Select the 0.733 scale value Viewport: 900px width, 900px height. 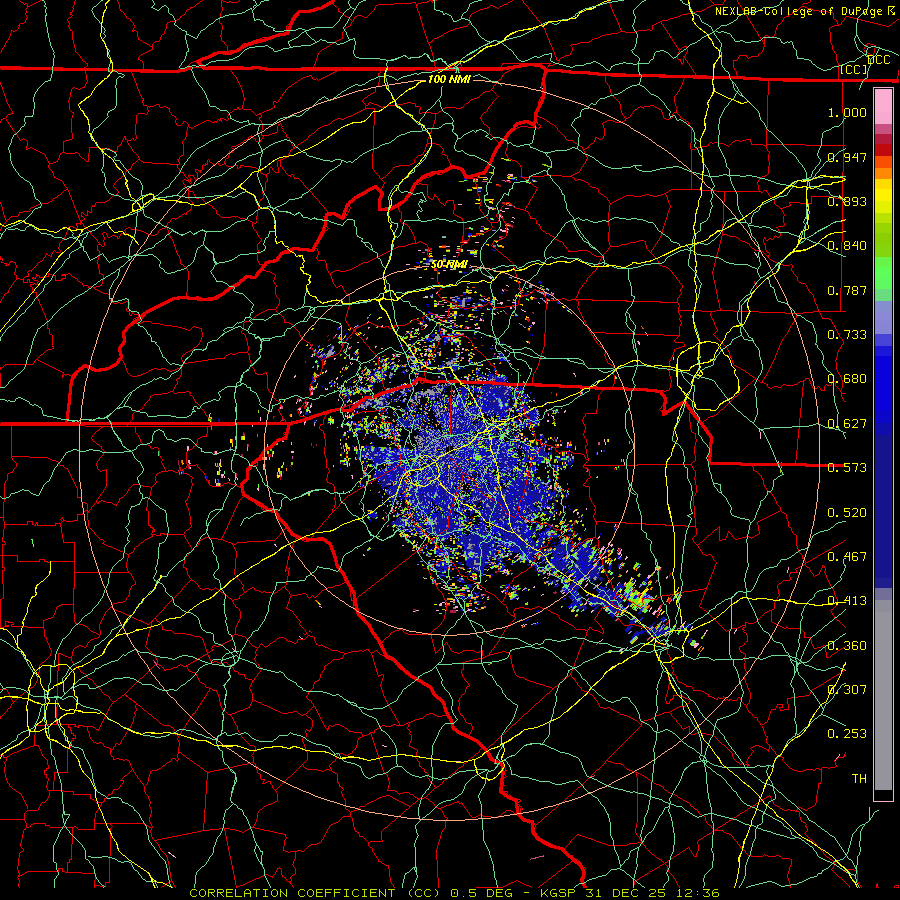[x=847, y=335]
